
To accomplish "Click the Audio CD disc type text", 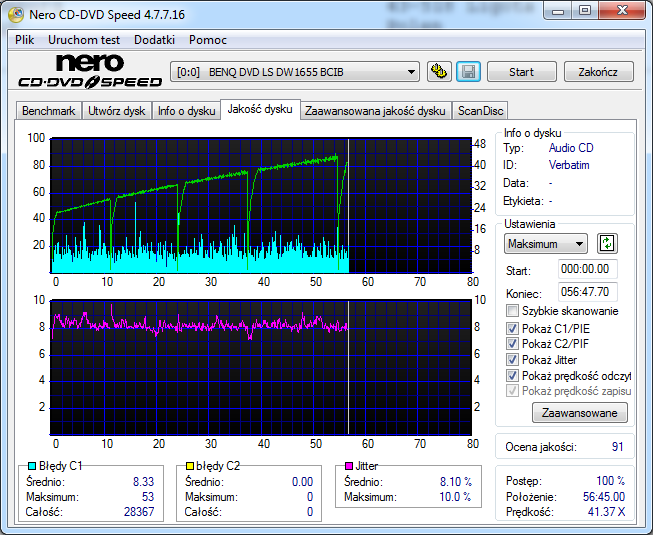I will point(571,148).
